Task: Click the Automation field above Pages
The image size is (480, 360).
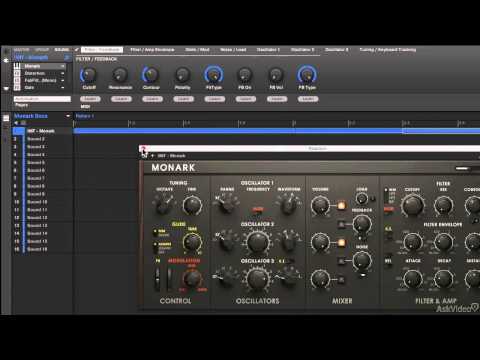Action: tap(42, 99)
